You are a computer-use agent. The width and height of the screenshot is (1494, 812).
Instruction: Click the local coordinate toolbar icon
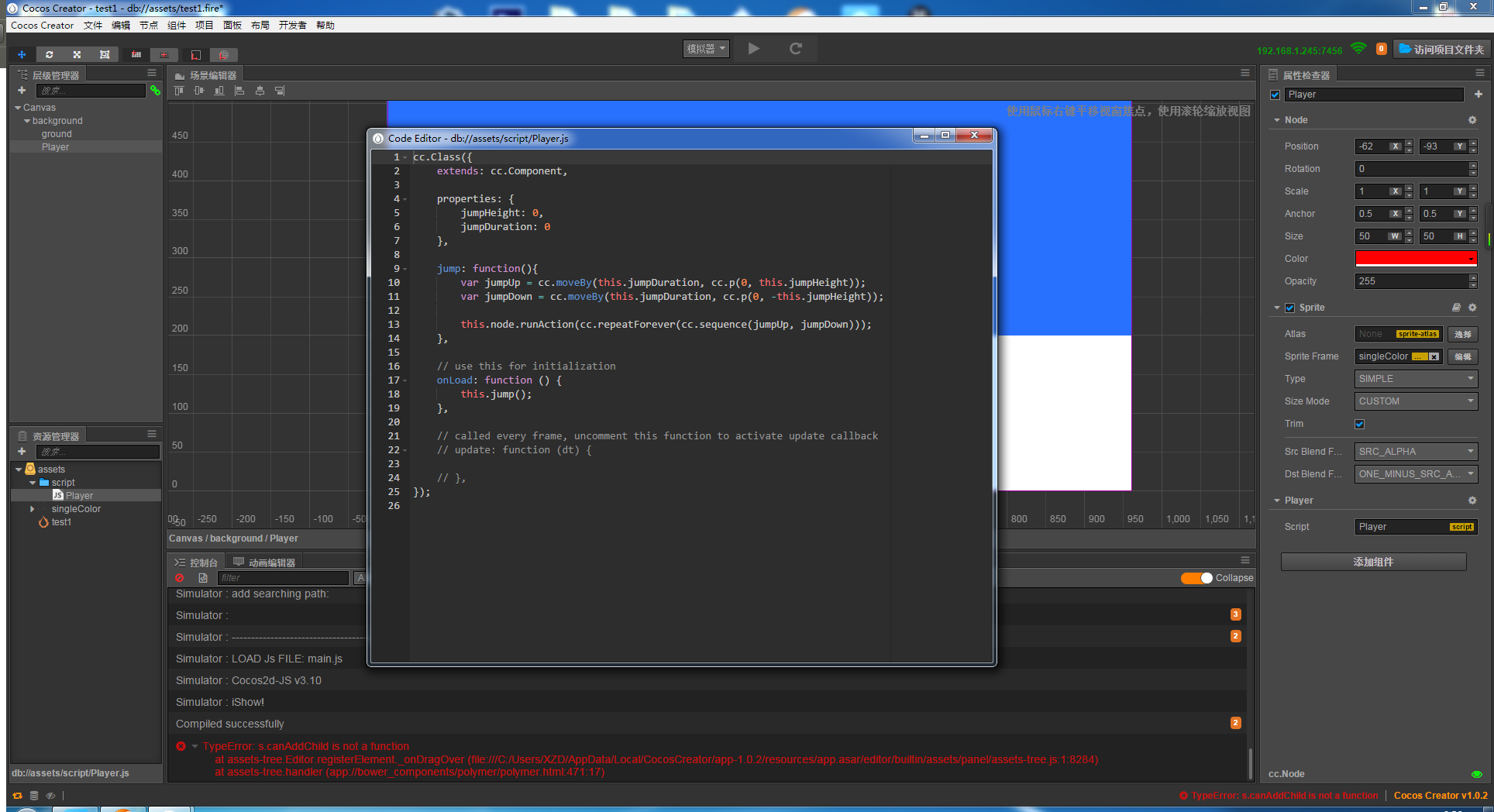point(195,54)
